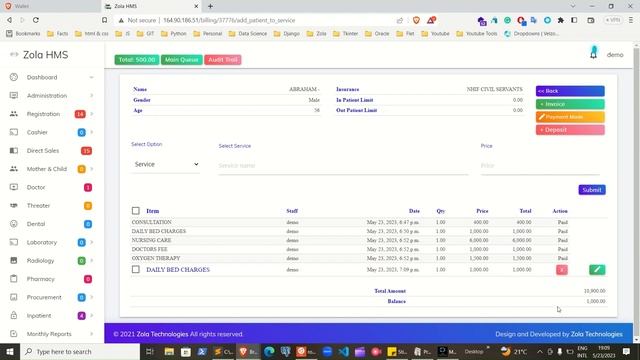Click the green edit pencil icon
Screen dimensions: 640x360
point(597,269)
